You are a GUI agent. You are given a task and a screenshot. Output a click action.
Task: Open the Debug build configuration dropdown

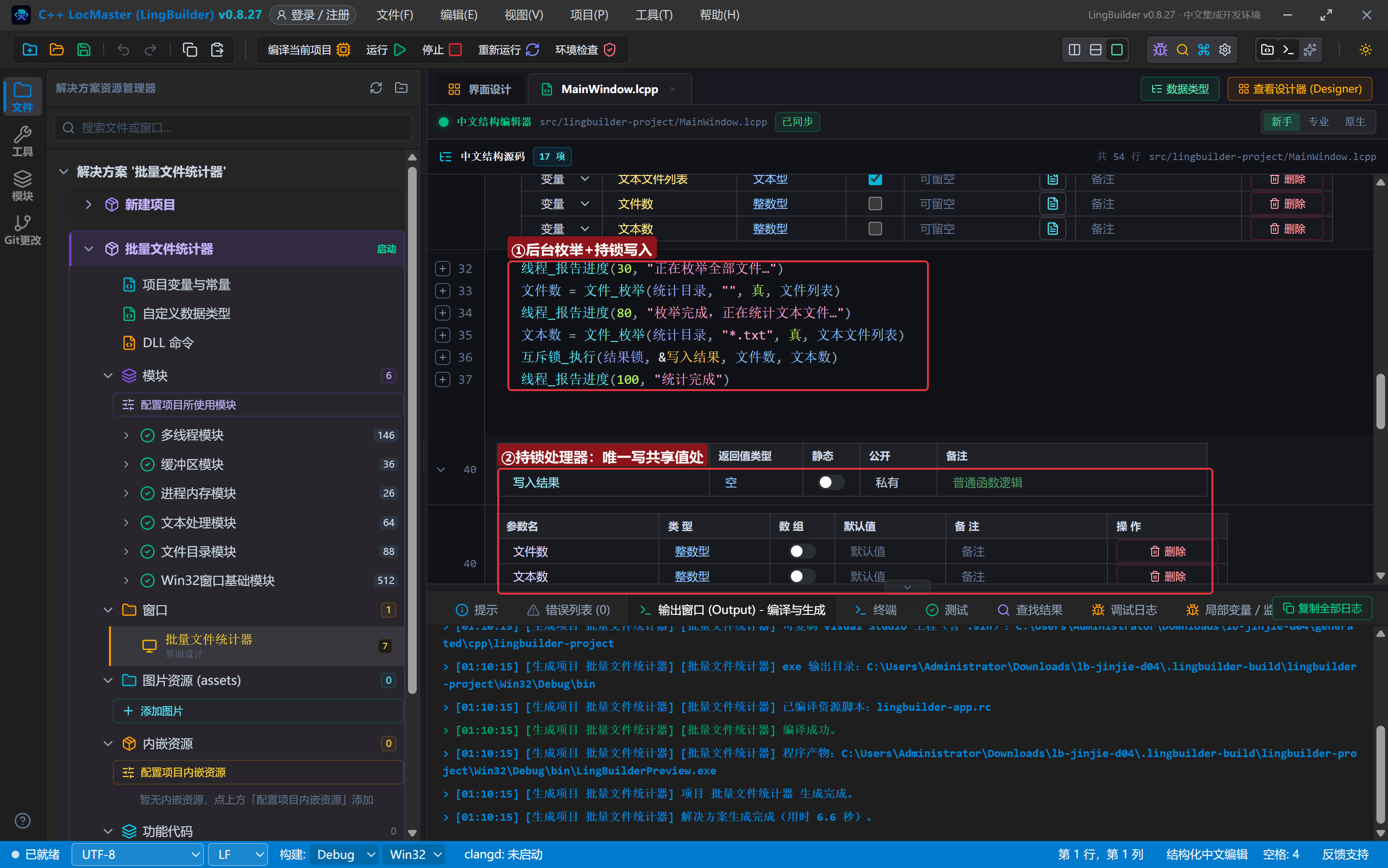pyautogui.click(x=344, y=855)
